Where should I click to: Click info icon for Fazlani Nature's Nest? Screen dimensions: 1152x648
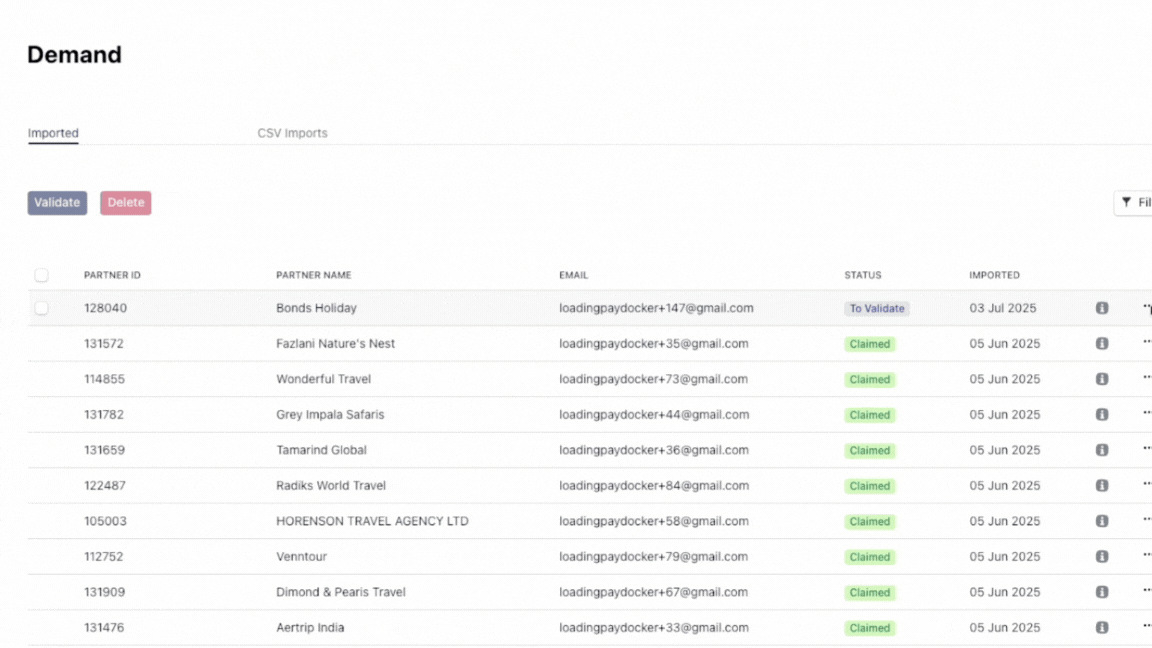pos(1102,344)
